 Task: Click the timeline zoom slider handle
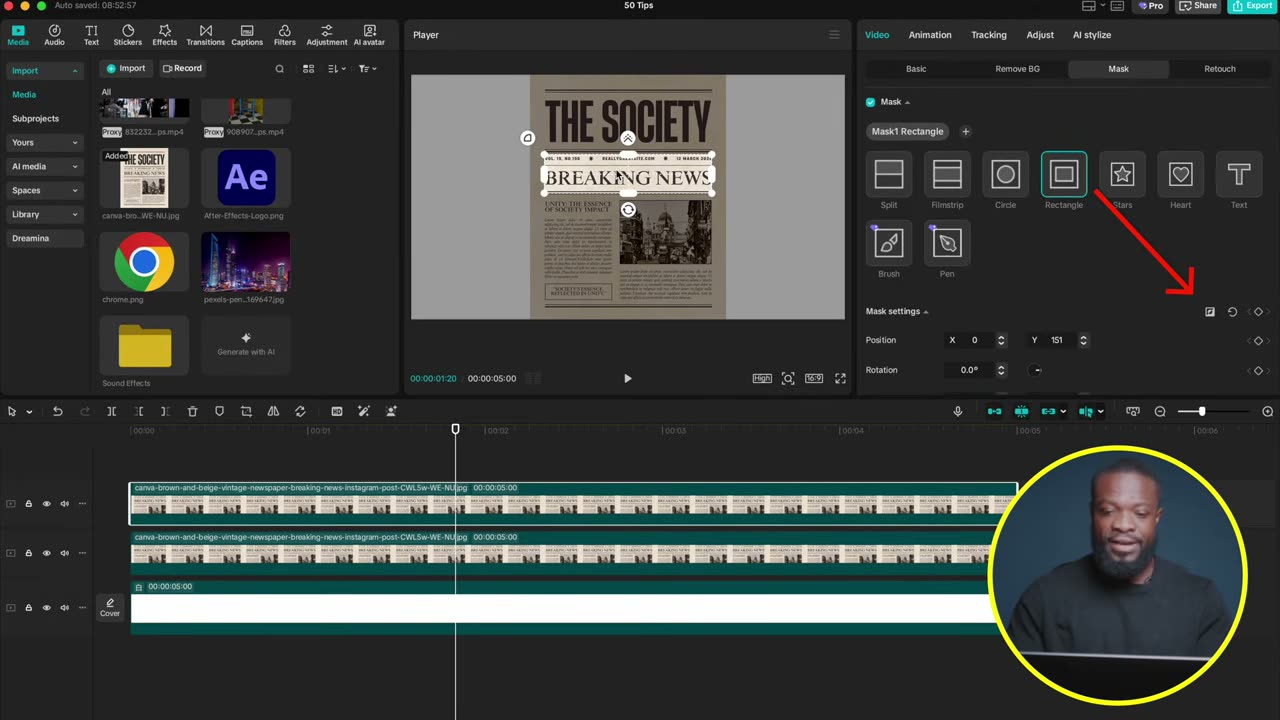(x=1202, y=412)
